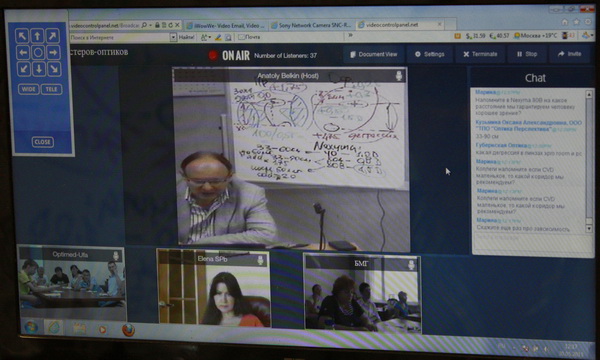Zoom camera in with TELE button

52,89
